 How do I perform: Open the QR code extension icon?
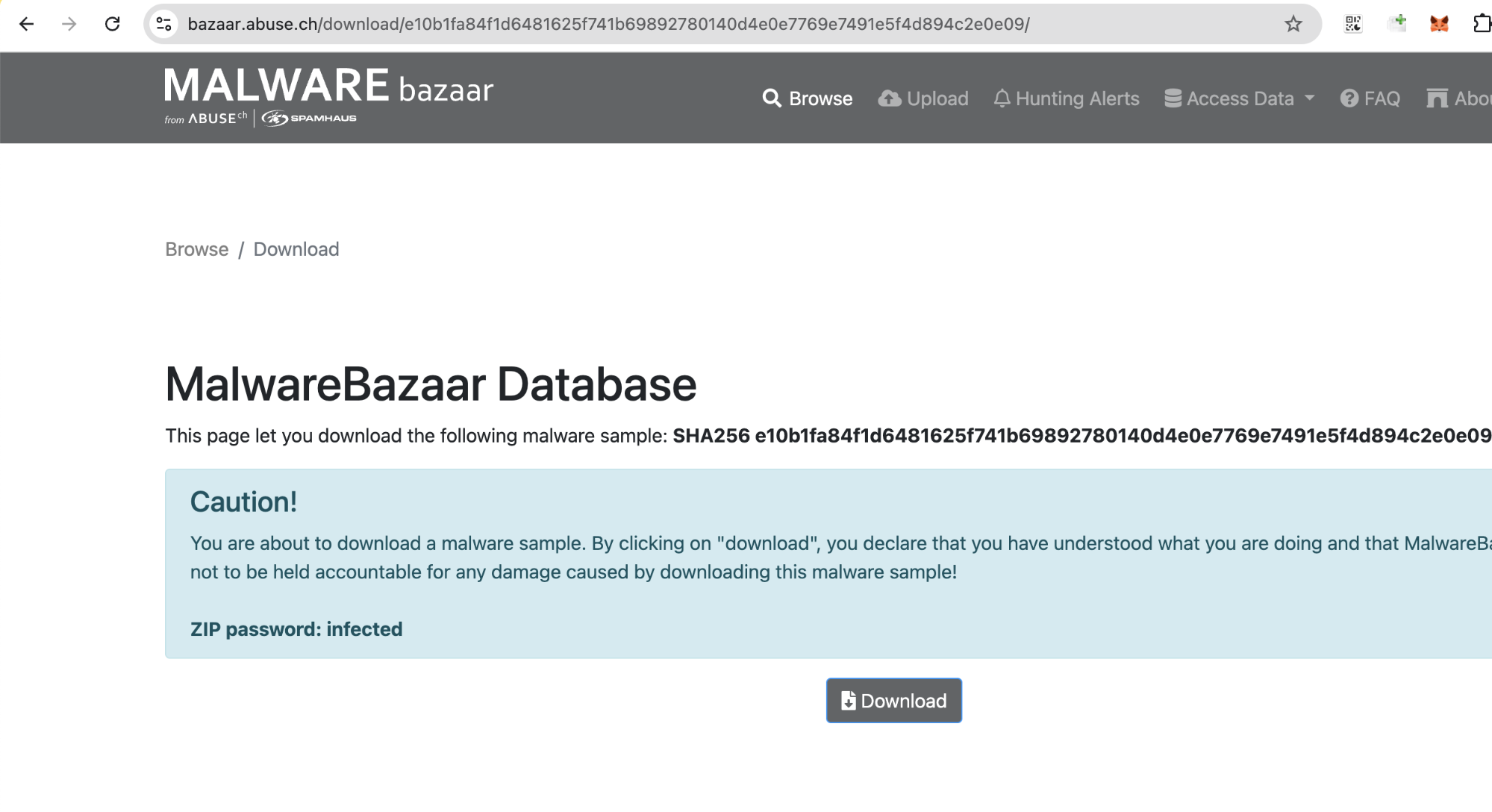coord(1353,24)
